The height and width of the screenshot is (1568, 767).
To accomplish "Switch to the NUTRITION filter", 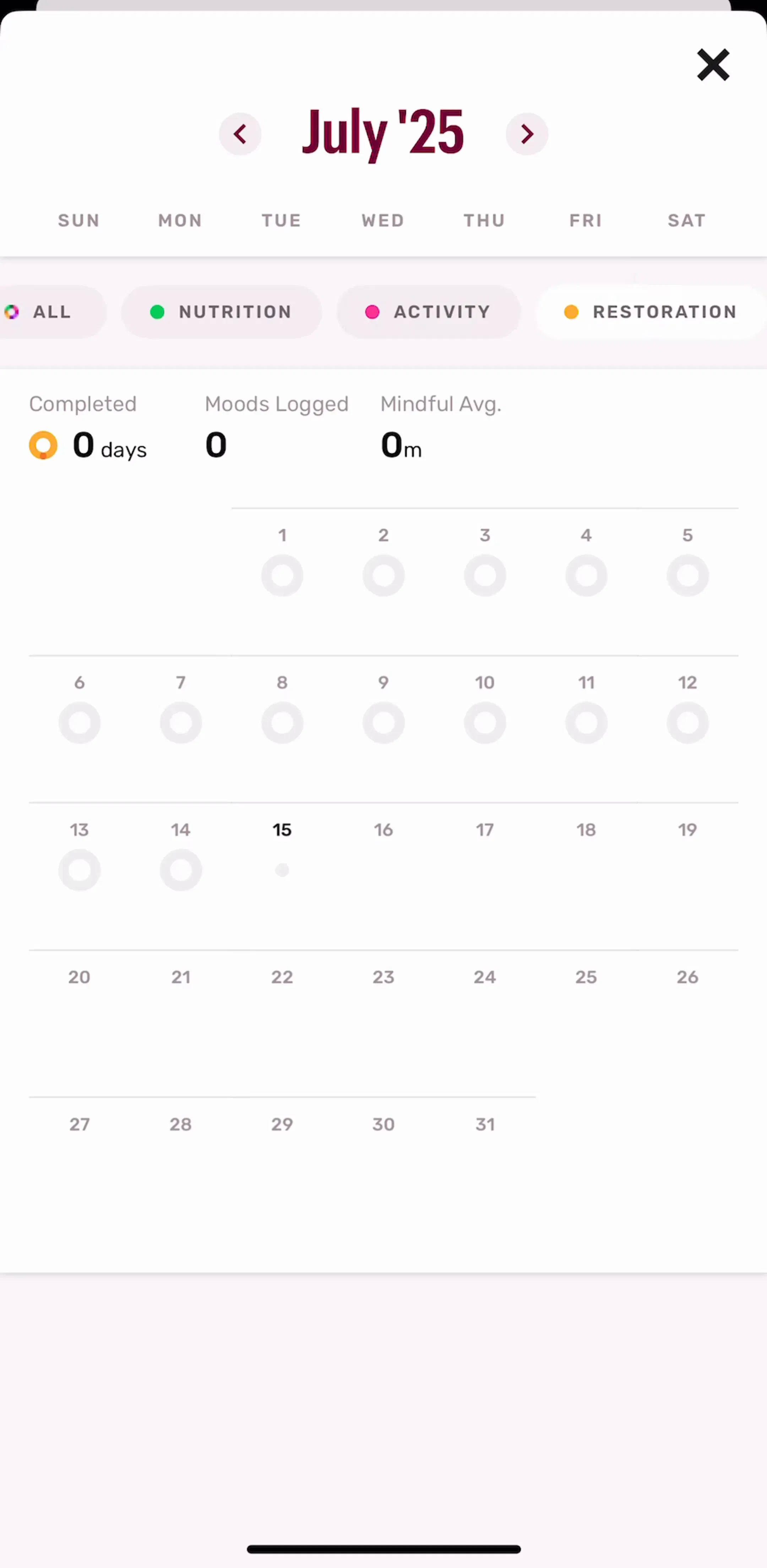I will (222, 312).
